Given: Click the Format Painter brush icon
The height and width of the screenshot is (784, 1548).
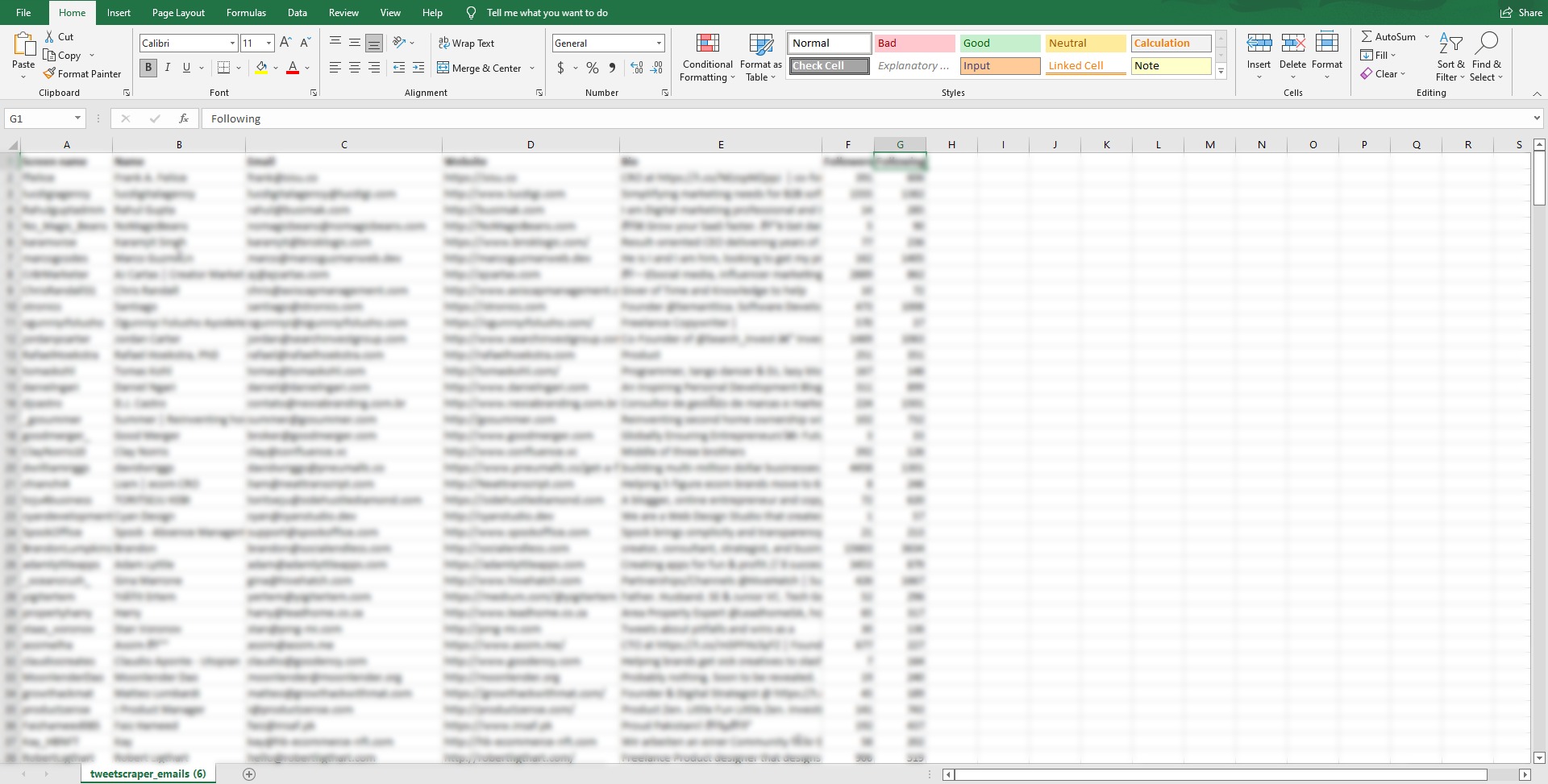Looking at the screenshot, I should pyautogui.click(x=50, y=73).
